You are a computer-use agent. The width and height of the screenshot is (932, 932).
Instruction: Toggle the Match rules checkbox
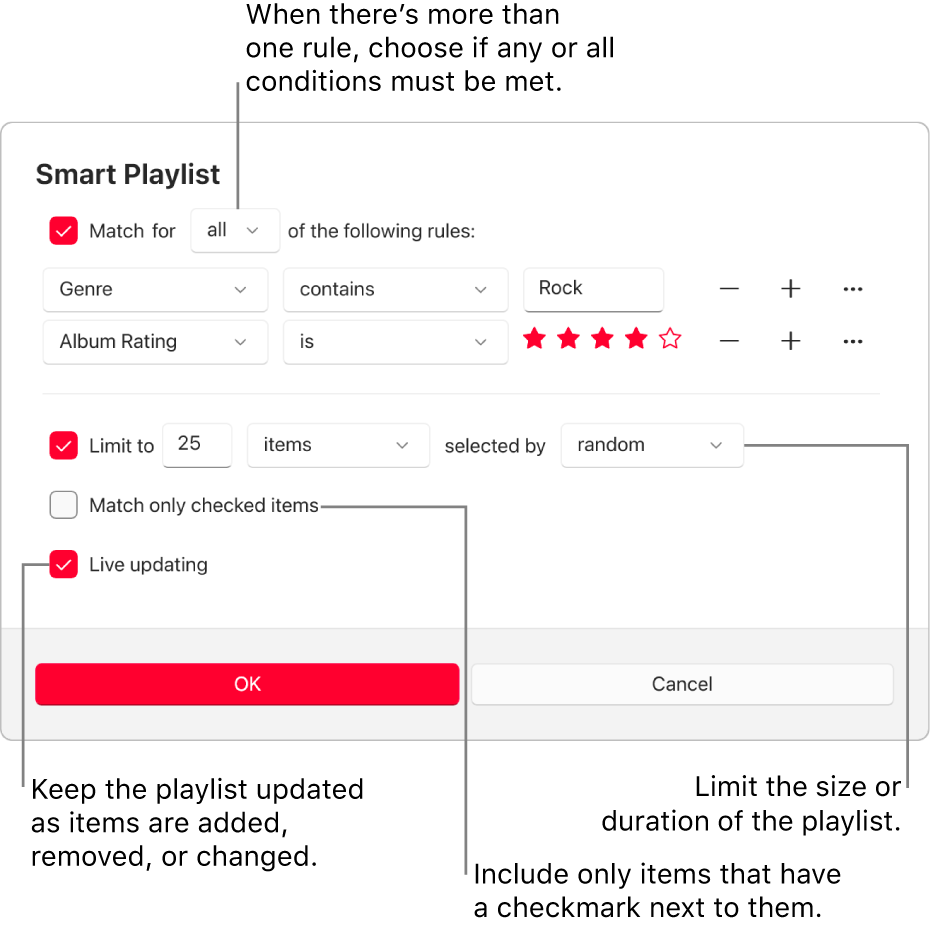click(x=63, y=230)
